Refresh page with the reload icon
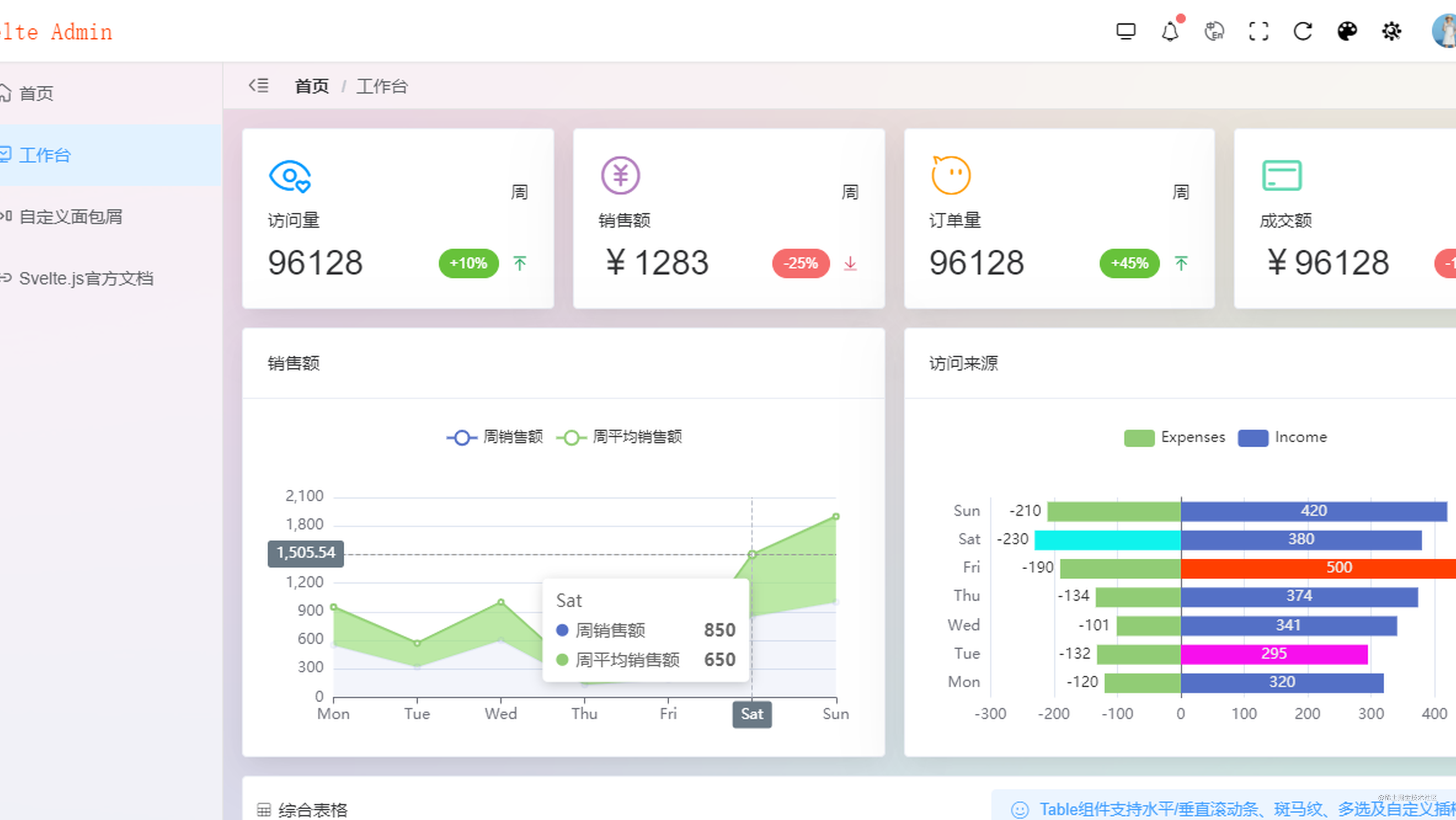This screenshot has height=820, width=1456. coord(1303,31)
